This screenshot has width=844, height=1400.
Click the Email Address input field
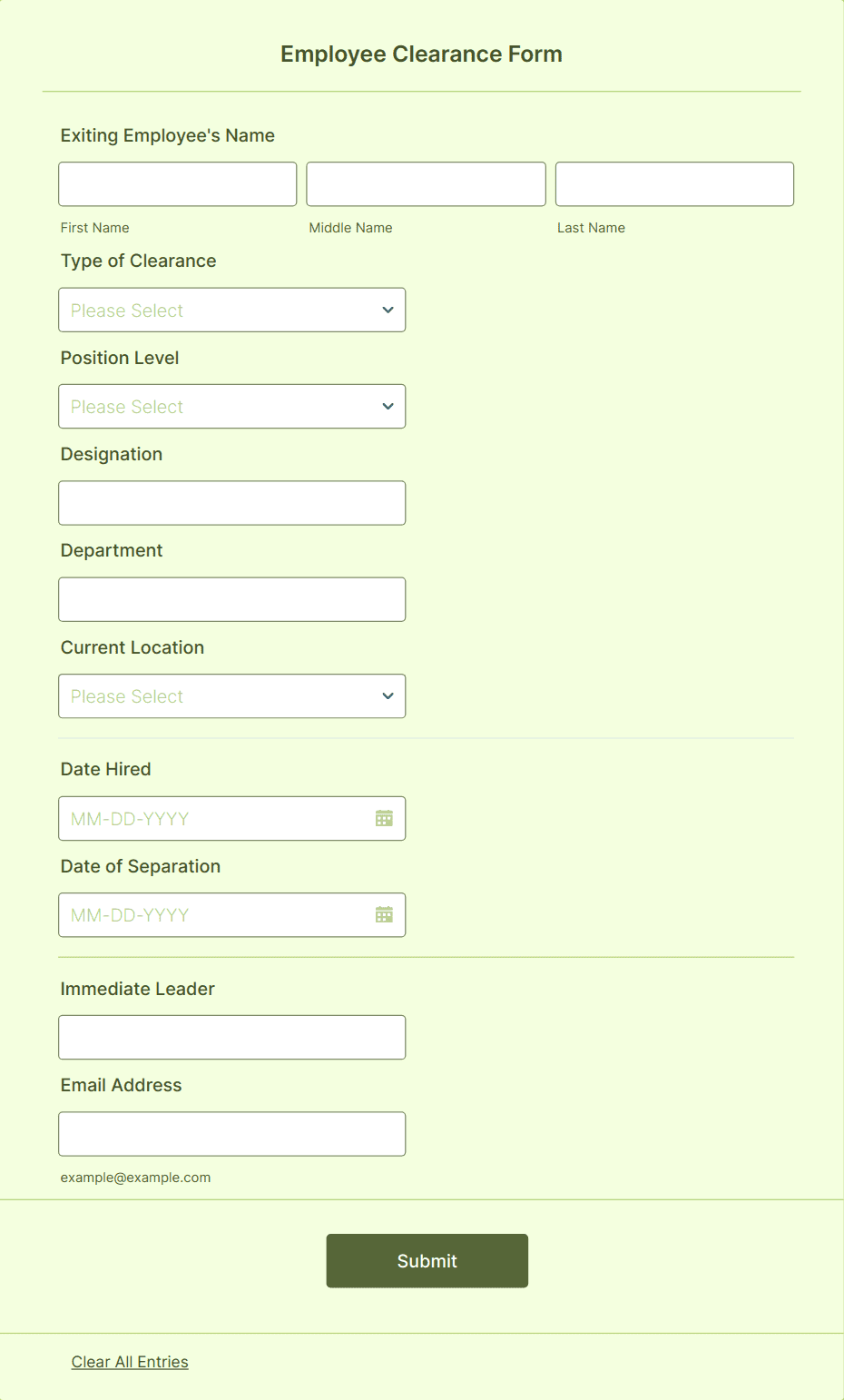tap(231, 1133)
